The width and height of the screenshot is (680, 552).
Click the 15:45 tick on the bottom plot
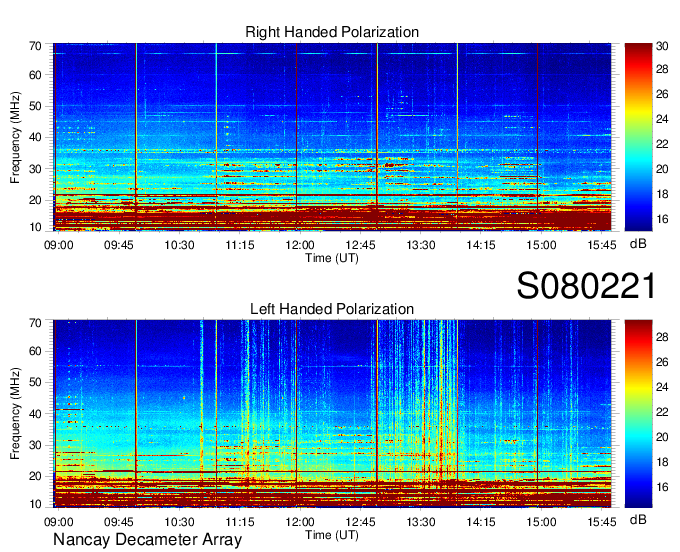point(602,522)
